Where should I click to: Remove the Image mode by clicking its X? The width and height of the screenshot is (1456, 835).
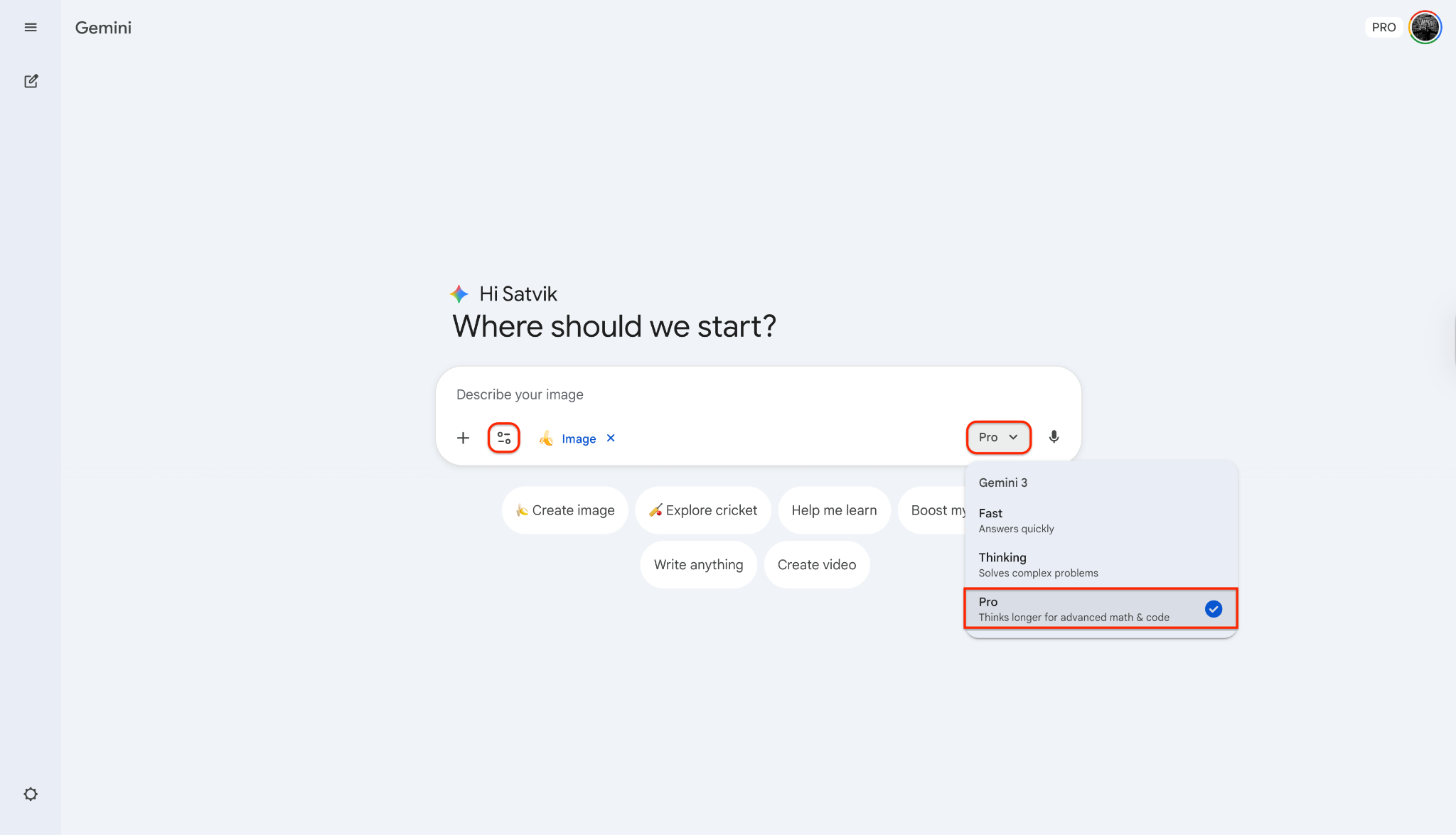(x=610, y=438)
